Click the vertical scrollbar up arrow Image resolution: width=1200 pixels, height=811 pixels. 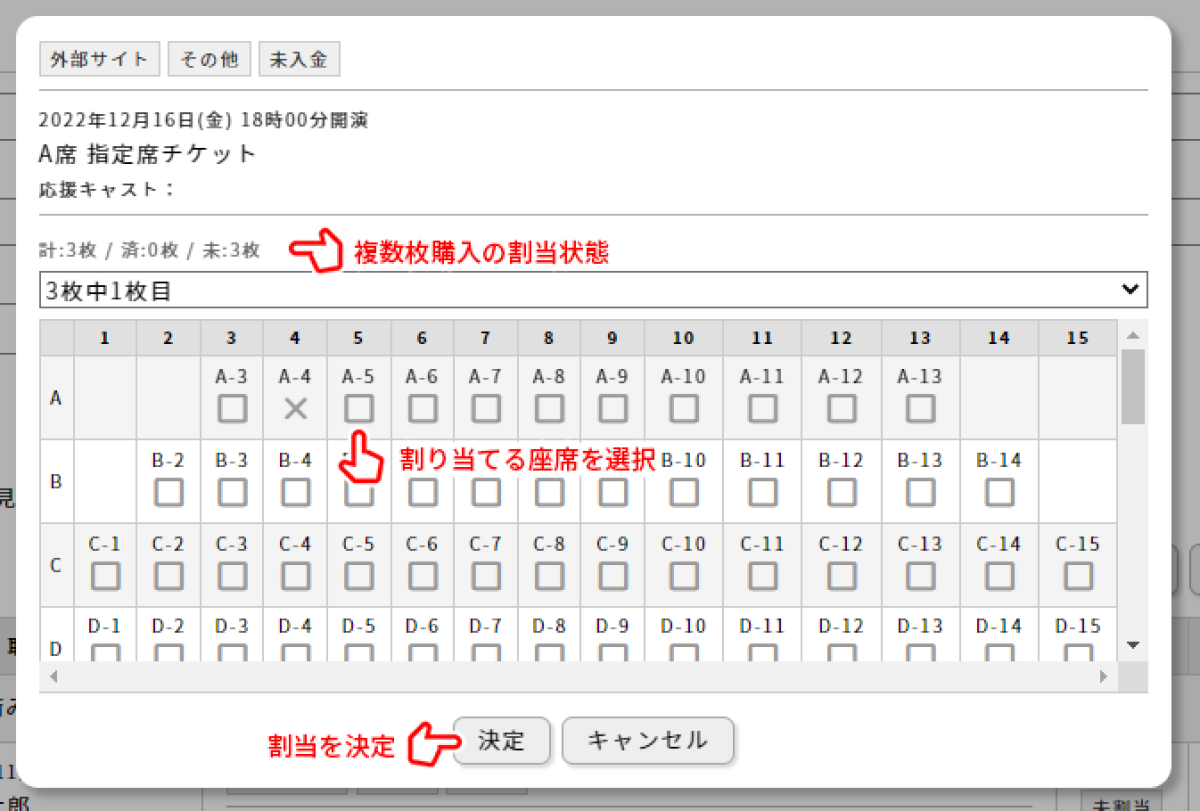(x=1132, y=335)
